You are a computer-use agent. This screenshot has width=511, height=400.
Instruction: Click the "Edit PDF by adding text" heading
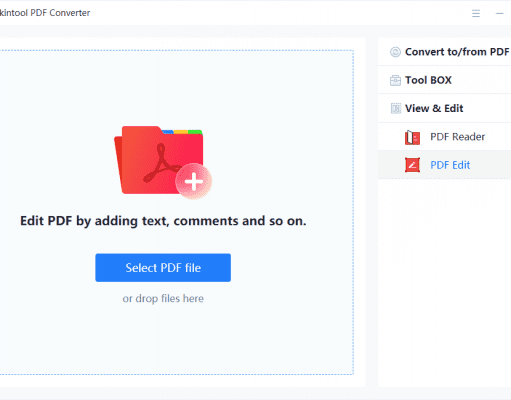point(163,221)
